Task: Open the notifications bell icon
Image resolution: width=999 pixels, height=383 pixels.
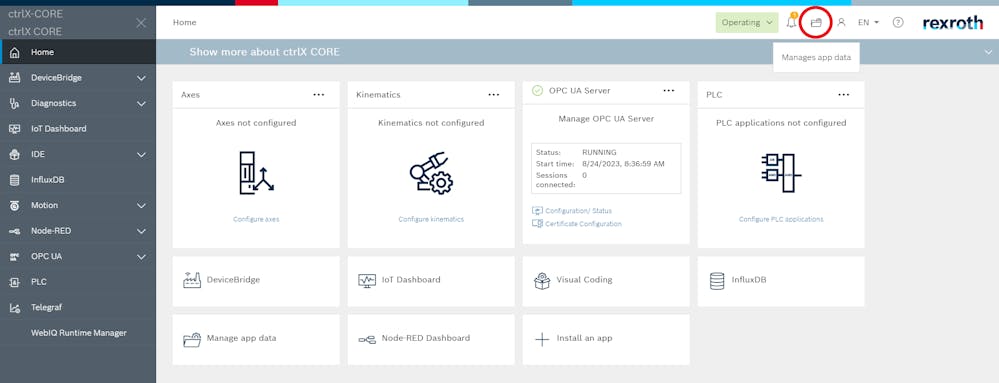Action: click(791, 22)
